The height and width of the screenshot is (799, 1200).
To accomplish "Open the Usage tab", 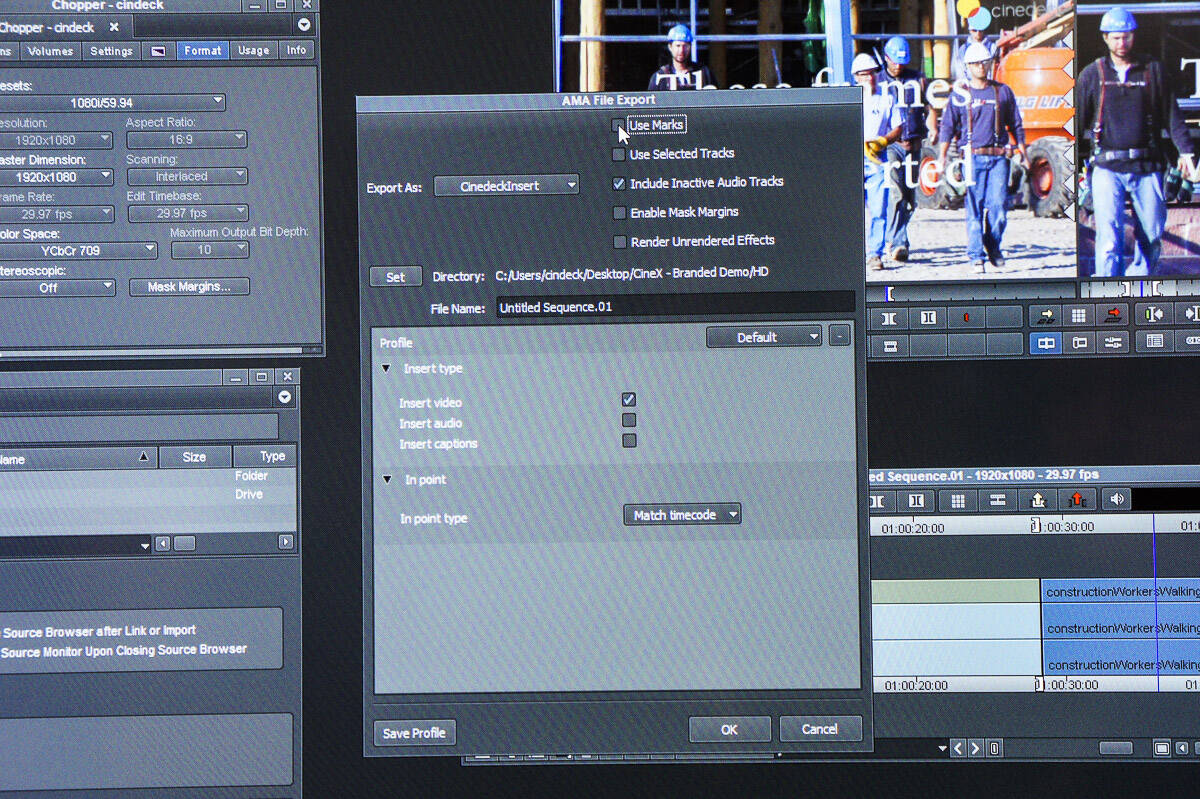I will pos(254,50).
